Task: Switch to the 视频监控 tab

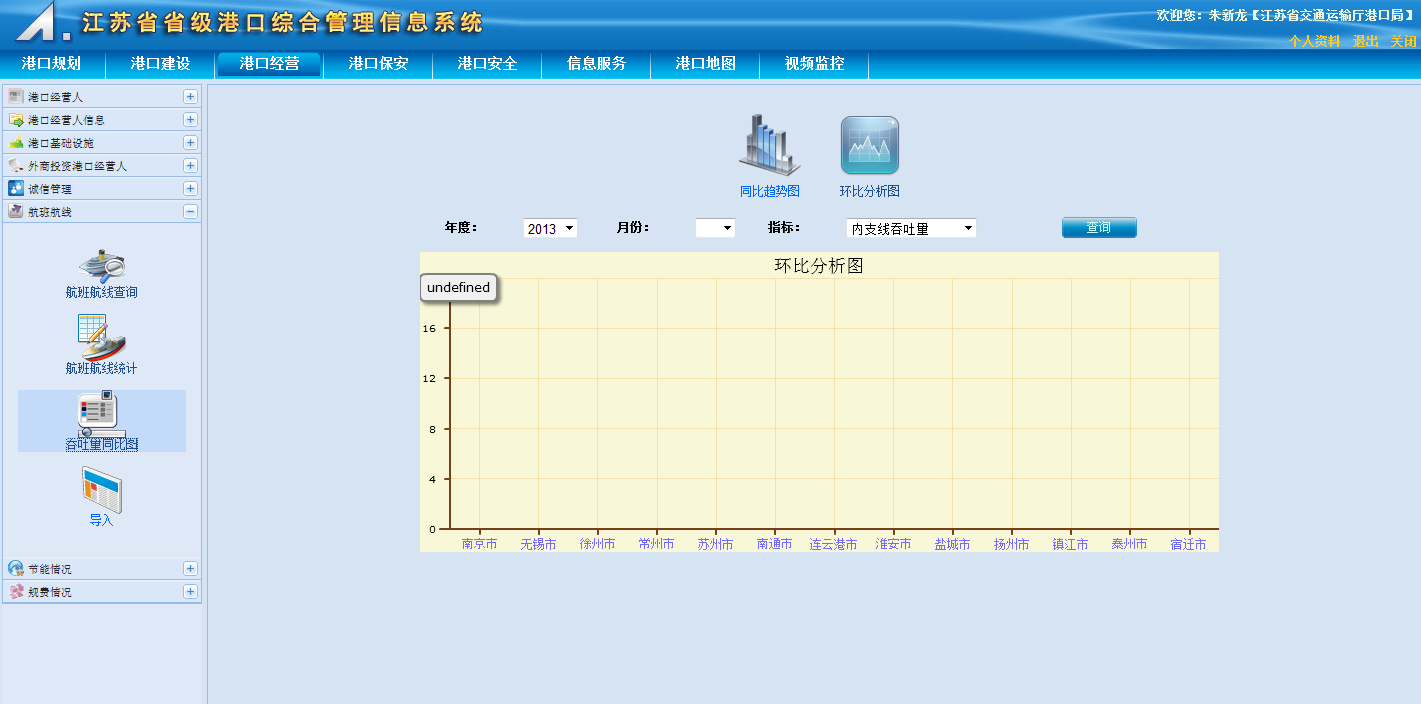Action: (x=814, y=64)
